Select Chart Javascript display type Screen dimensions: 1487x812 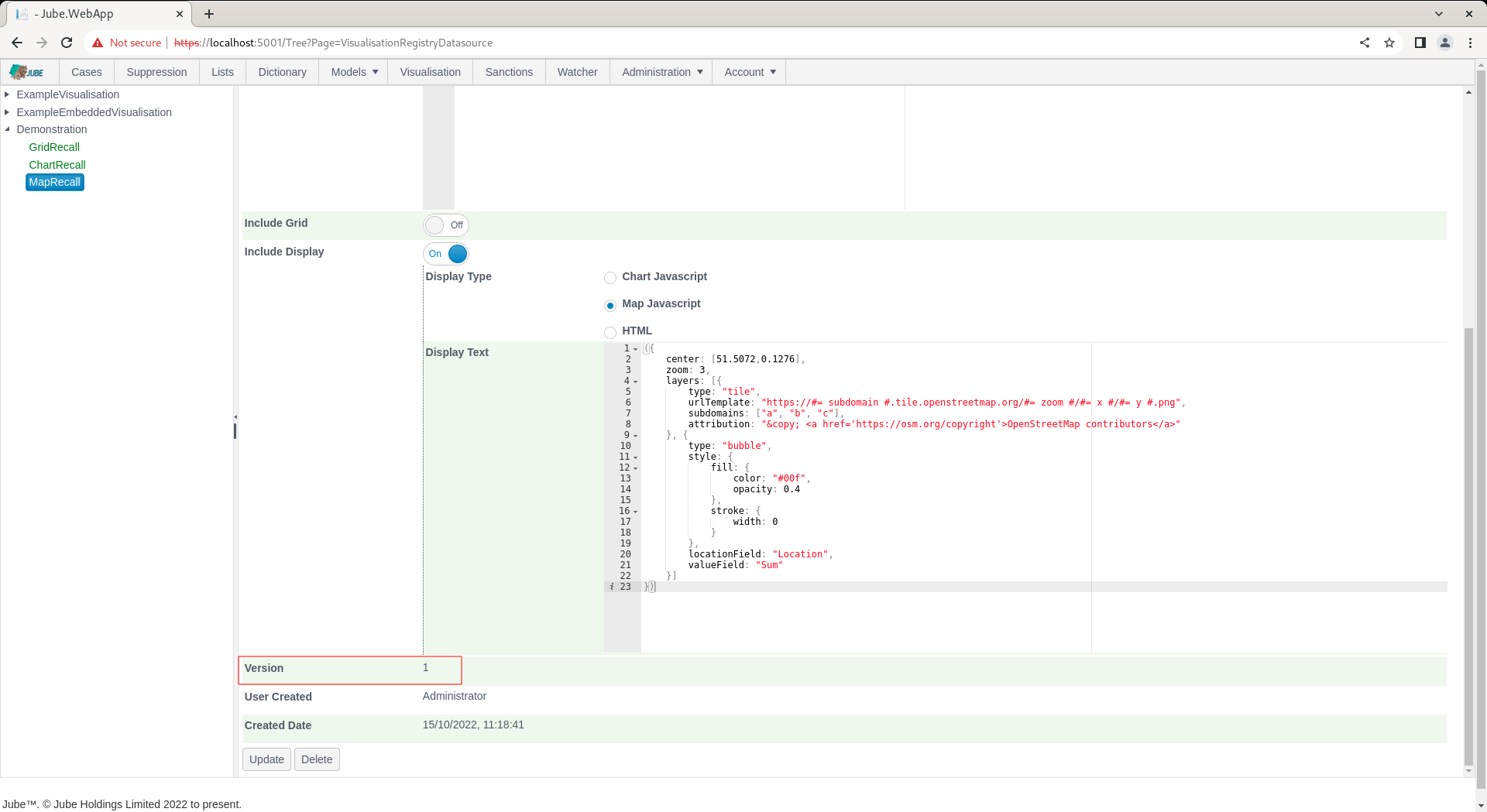pyautogui.click(x=610, y=278)
